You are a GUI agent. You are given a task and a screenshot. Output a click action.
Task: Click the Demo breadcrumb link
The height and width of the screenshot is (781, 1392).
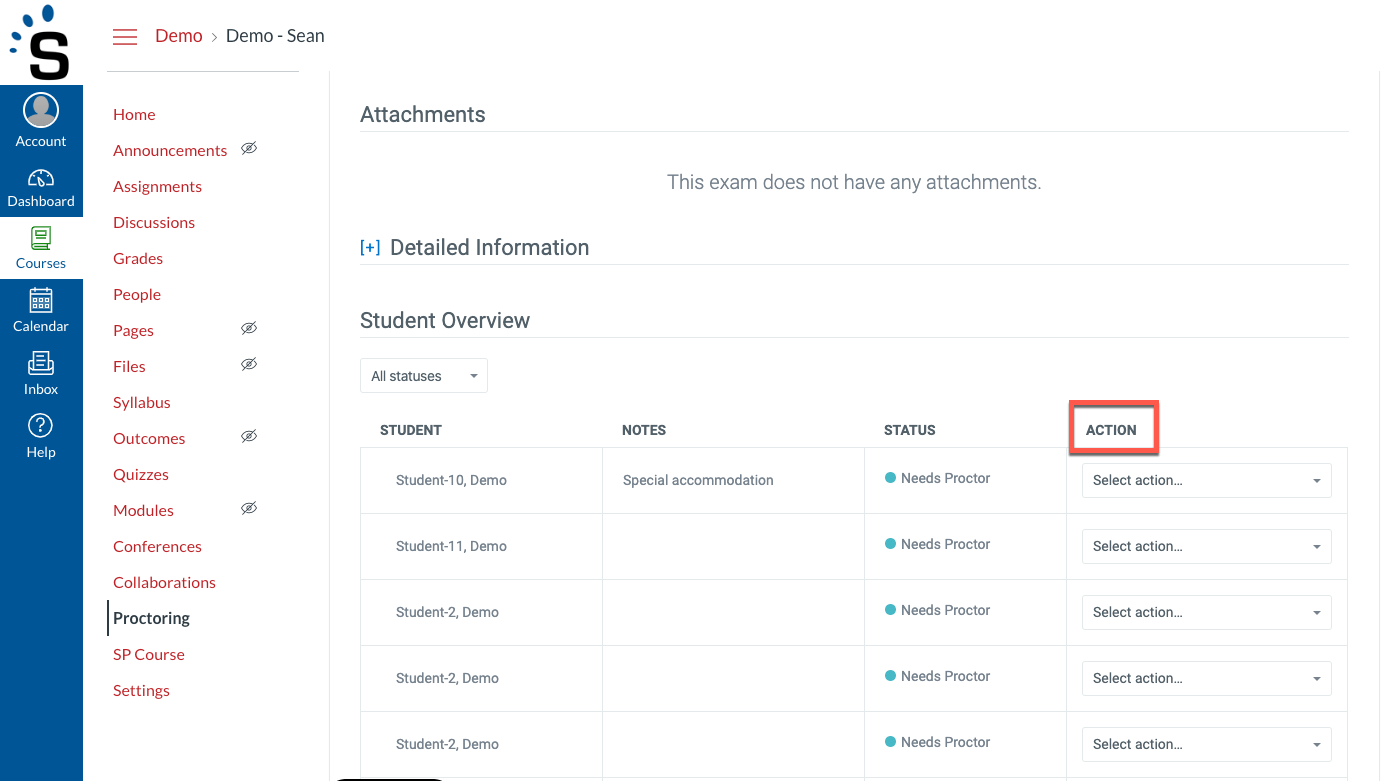click(179, 36)
